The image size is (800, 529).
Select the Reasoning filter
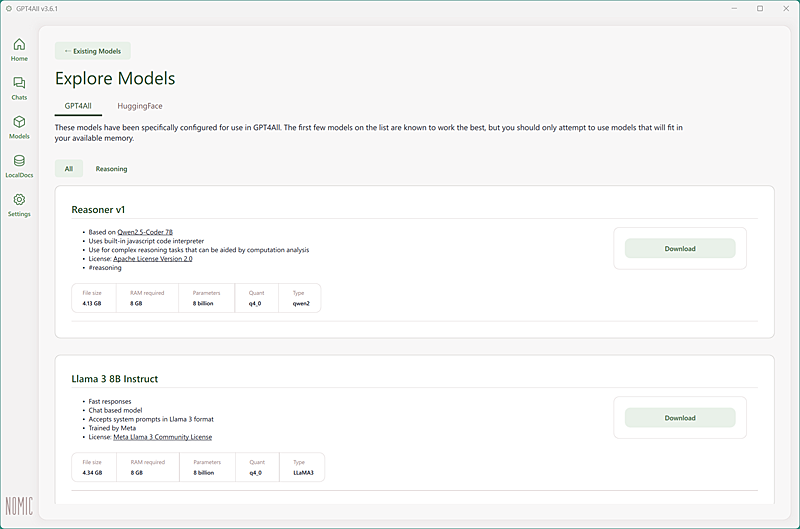point(111,169)
